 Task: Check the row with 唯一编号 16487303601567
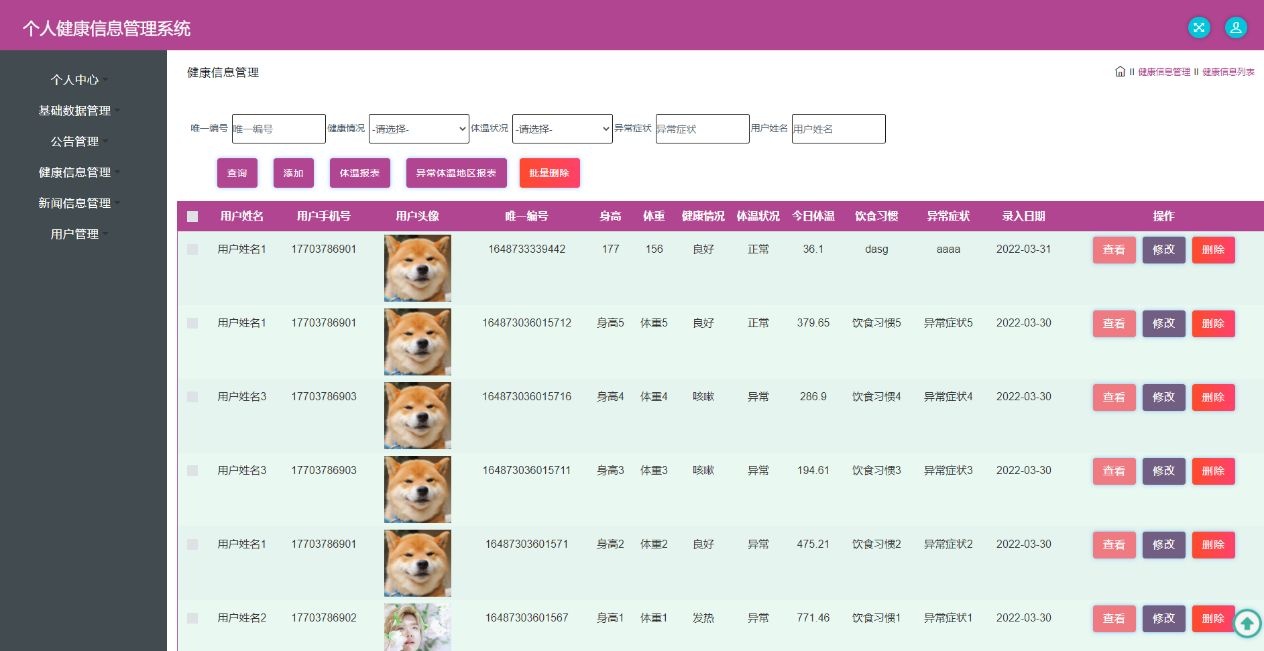pos(193,618)
